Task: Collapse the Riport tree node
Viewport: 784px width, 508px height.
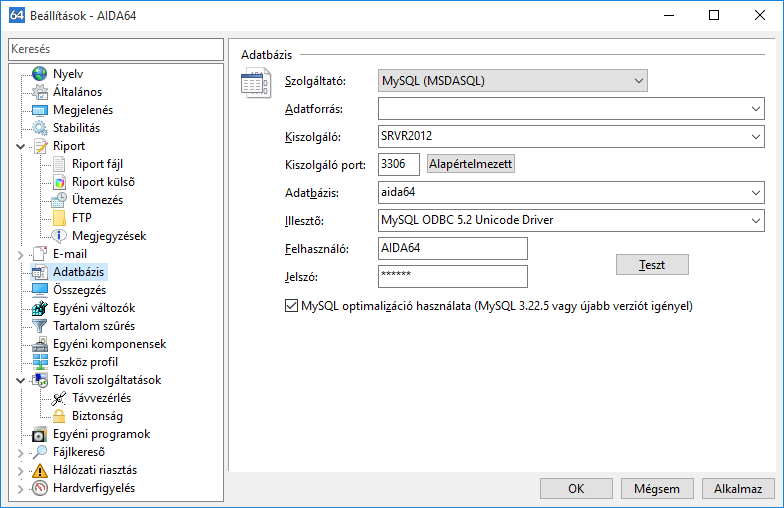Action: click(20, 146)
